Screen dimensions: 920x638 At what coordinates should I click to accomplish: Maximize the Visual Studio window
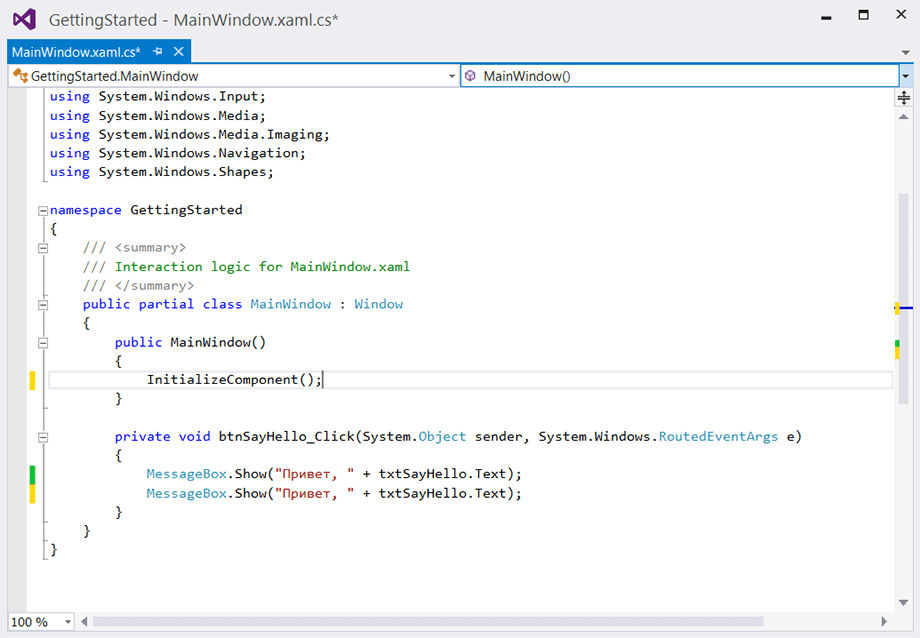click(863, 15)
